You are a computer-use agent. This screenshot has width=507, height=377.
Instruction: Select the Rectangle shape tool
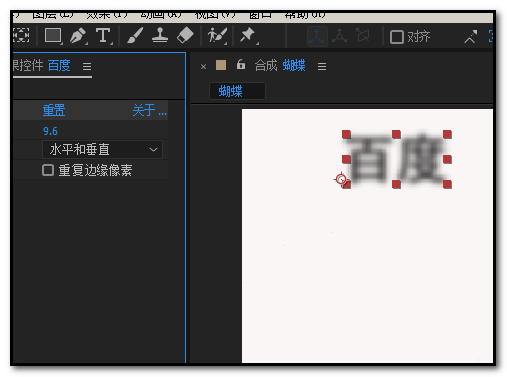[53, 35]
